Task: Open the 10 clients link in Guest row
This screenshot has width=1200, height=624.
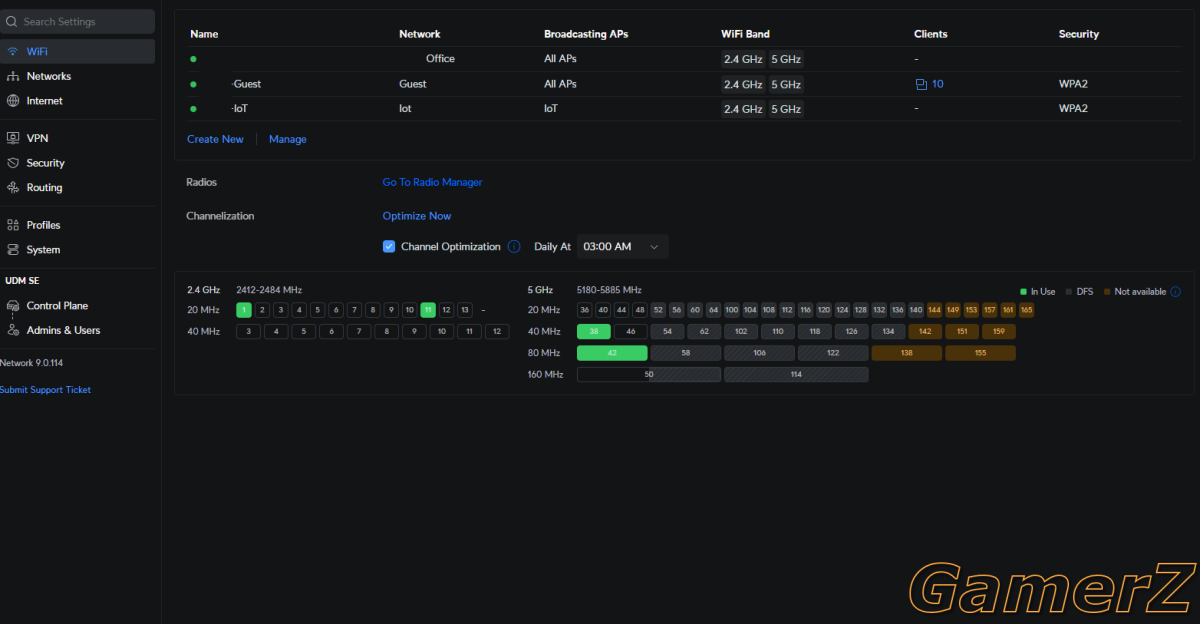Action: [x=938, y=84]
